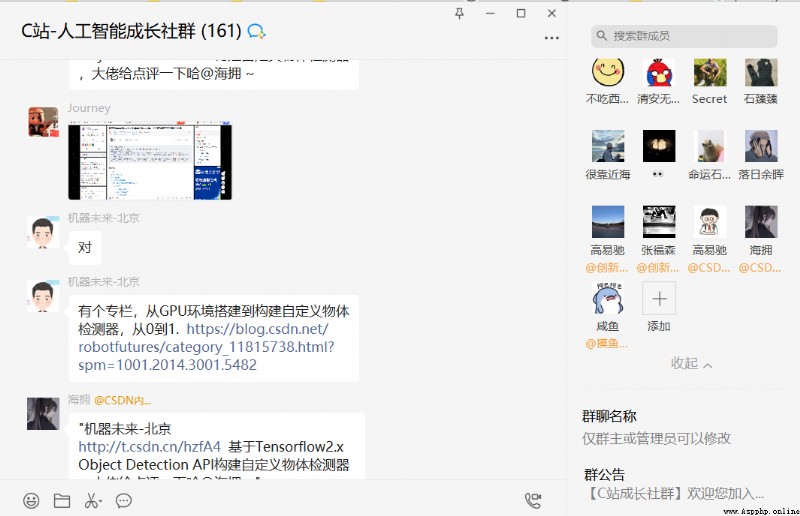
Task: Click the group title C站-人工智能成长社群
Action: pos(131,31)
